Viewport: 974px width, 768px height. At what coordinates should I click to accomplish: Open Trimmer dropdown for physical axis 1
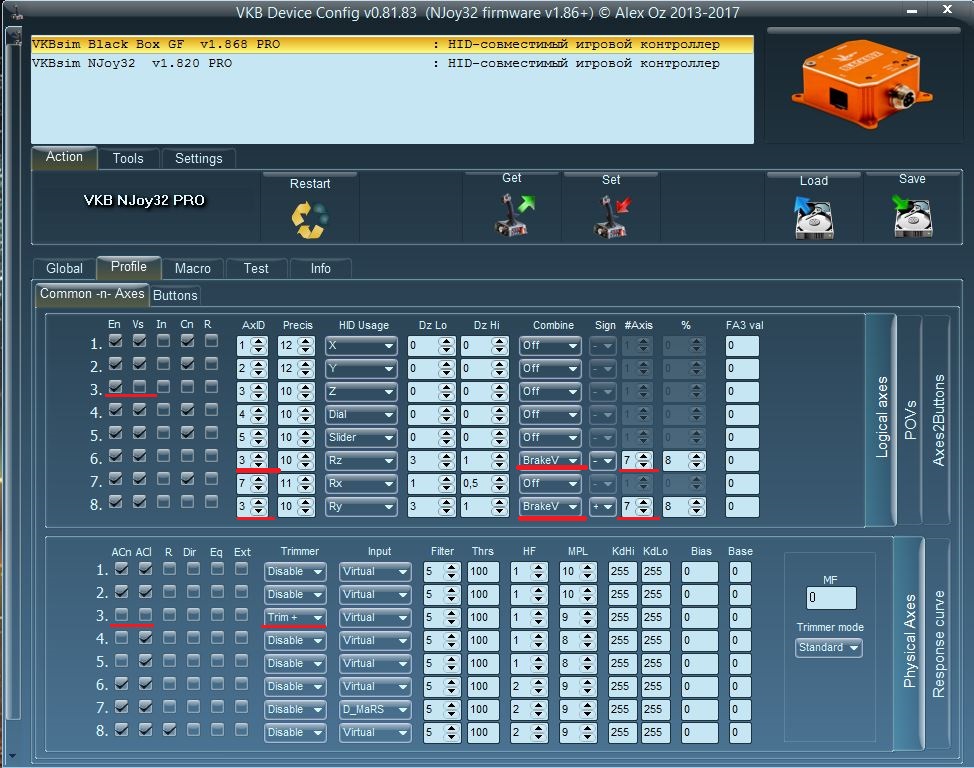295,572
